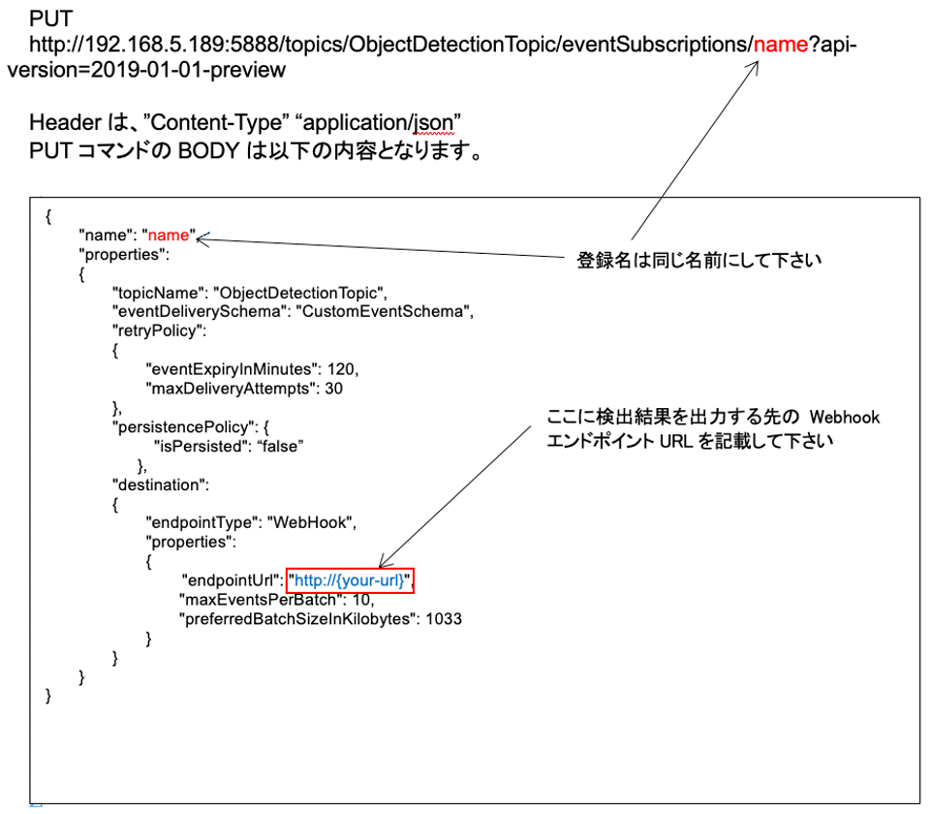The width and height of the screenshot is (930, 814).
Task: Click the boxed http://{your-url} link
Action: tap(347, 580)
